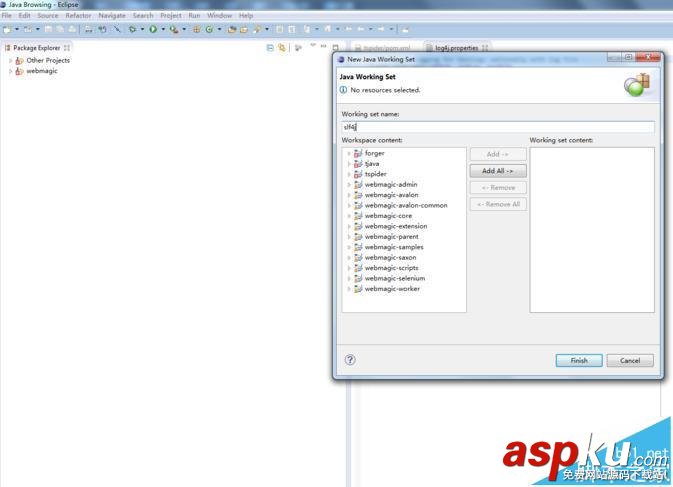673x487 pixels.
Task: Click the Open Type toolbar icon
Action: (x=232, y=29)
